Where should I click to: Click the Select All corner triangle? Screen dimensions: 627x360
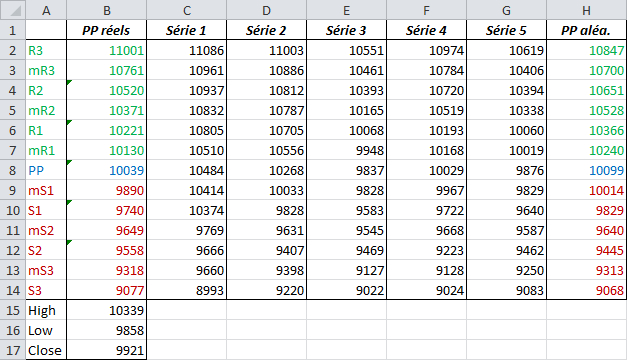pyautogui.click(x=13, y=10)
